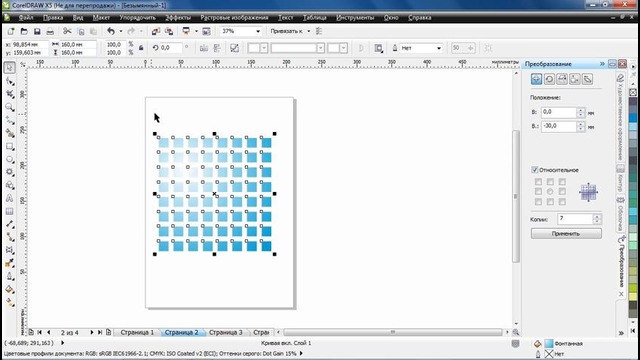
Task: Switch to Страница 1 tab
Action: pos(137,332)
